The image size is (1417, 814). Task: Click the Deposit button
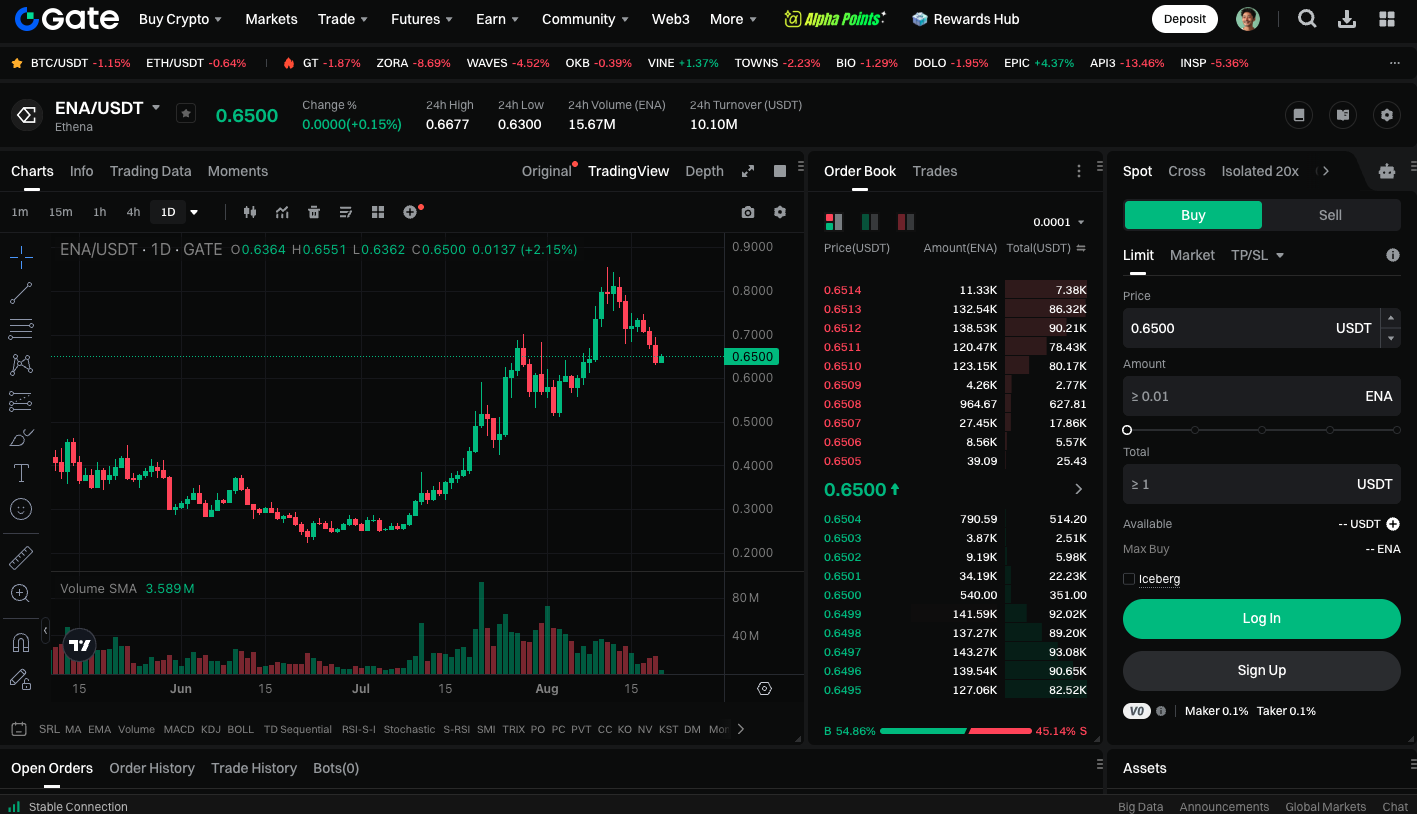pos(1185,19)
